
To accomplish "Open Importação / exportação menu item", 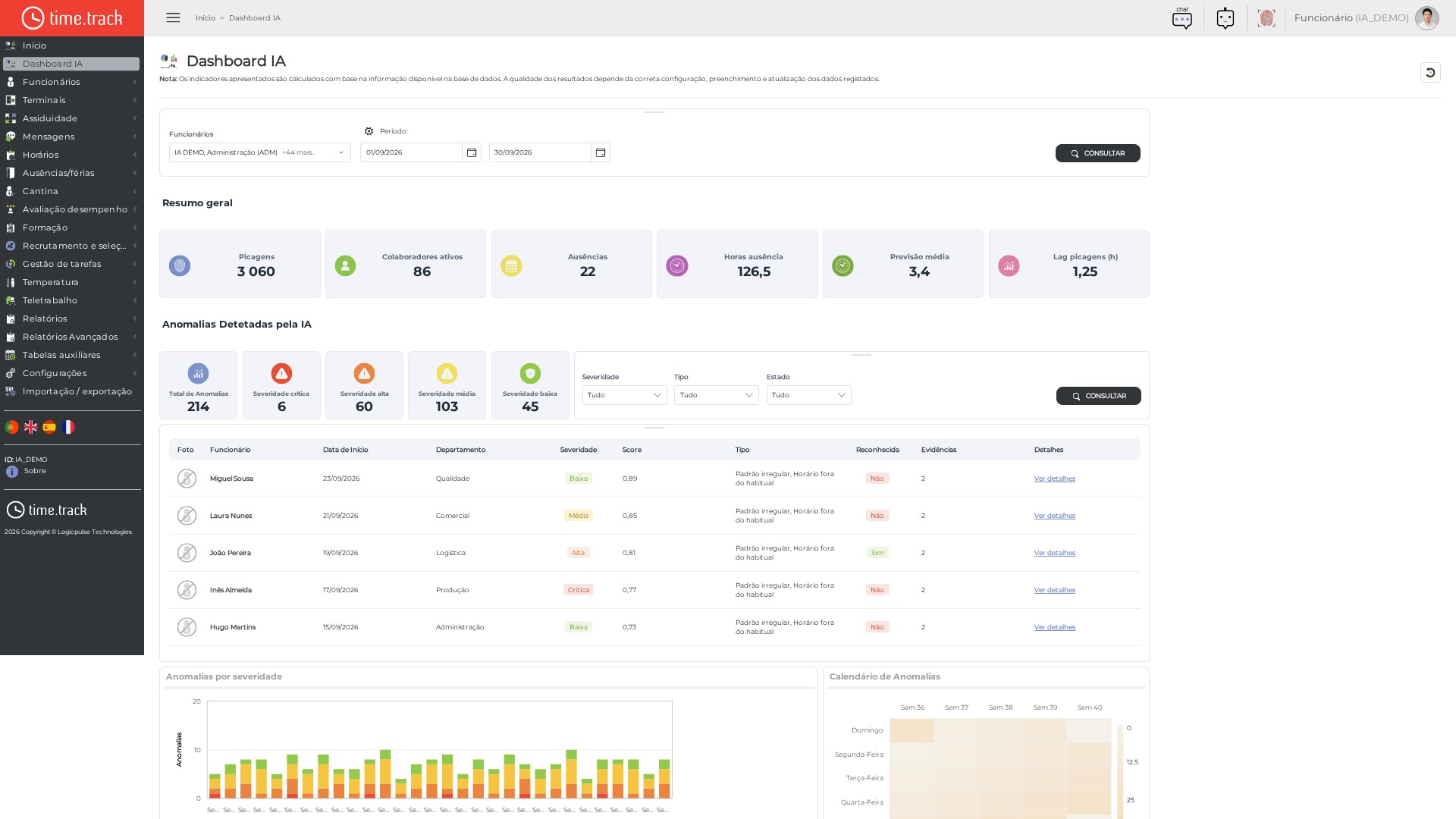I will [x=71, y=391].
